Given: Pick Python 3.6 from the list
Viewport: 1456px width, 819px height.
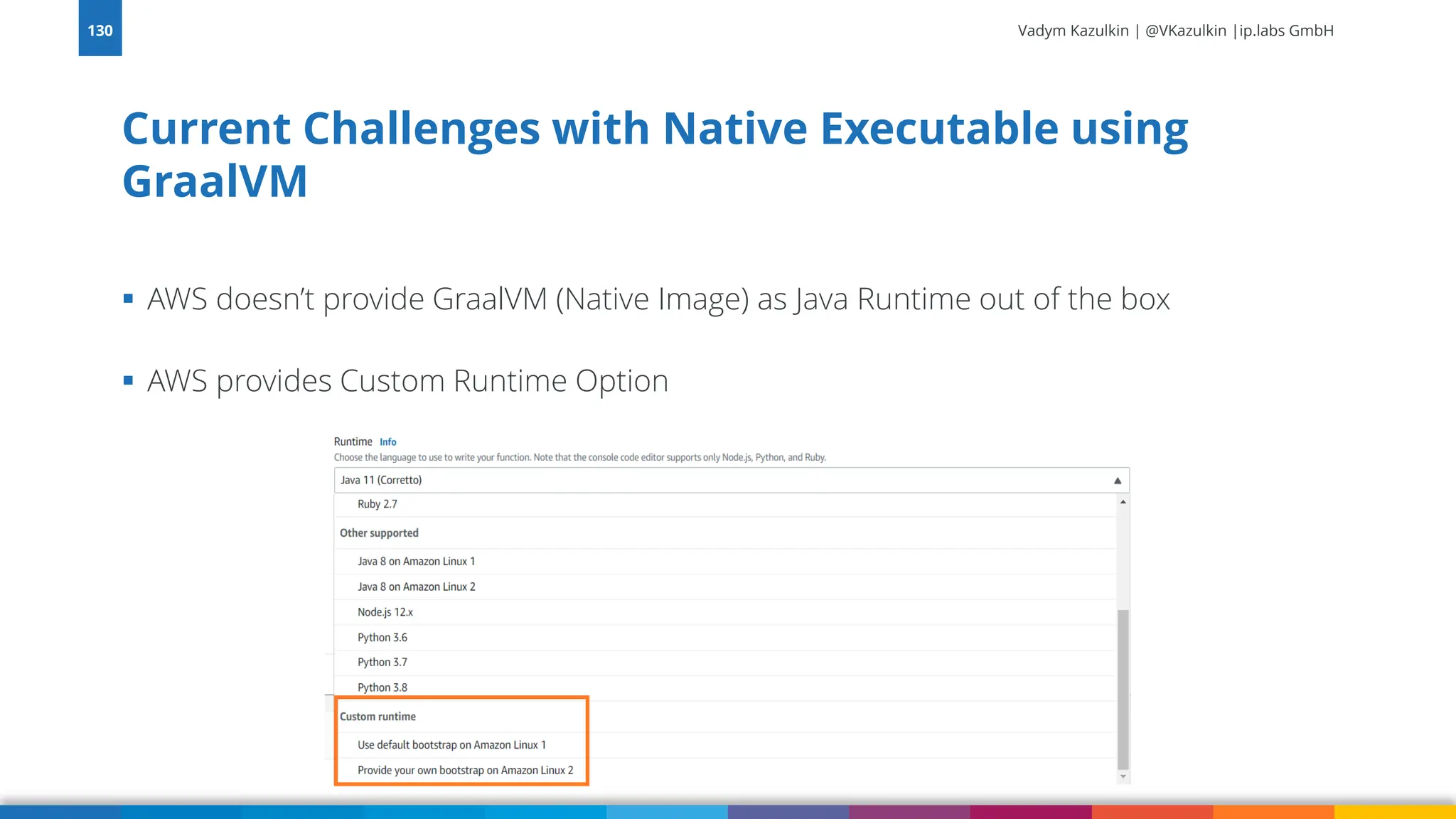Looking at the screenshot, I should [x=382, y=638].
